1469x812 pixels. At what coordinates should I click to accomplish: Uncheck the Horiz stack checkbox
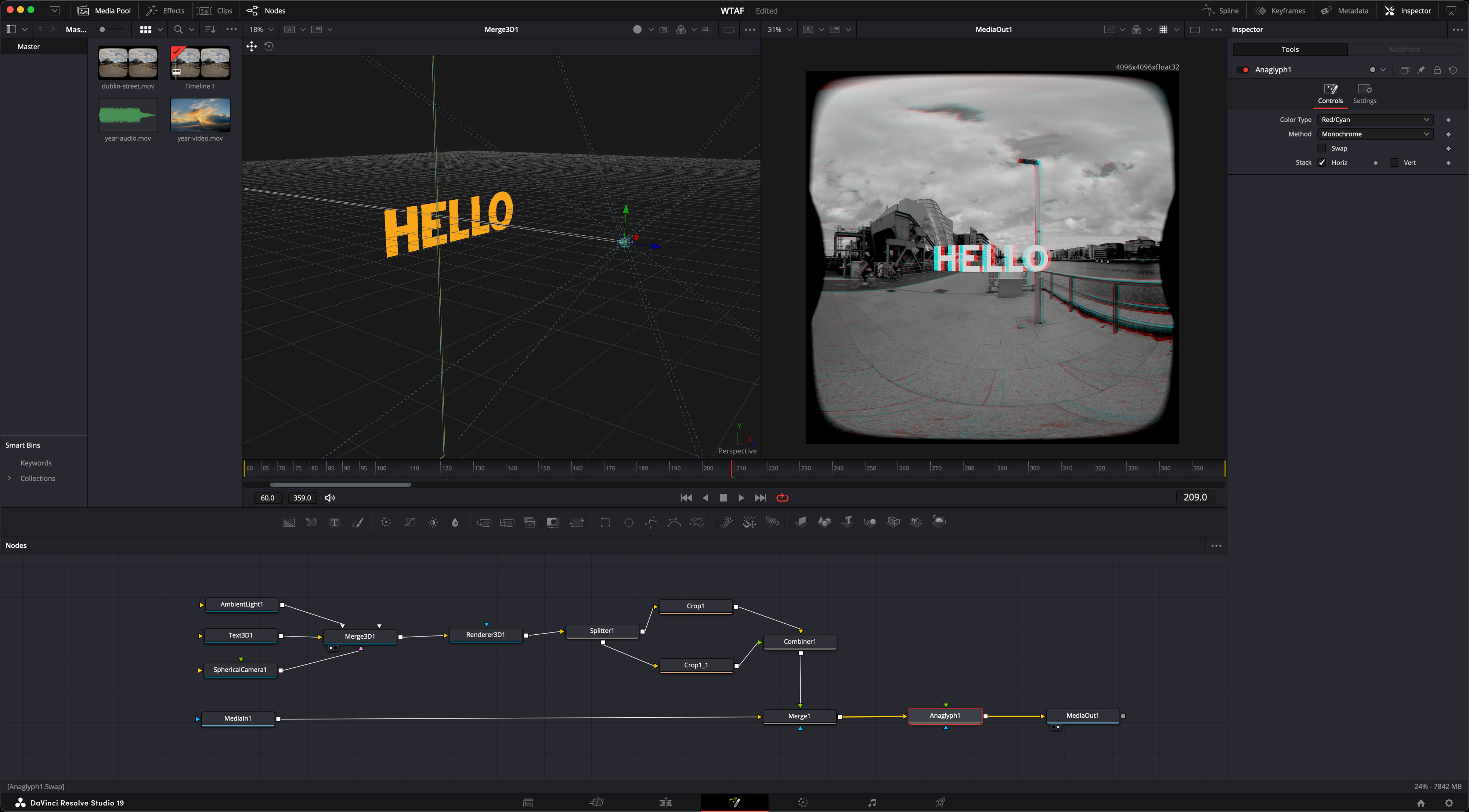pos(1321,162)
